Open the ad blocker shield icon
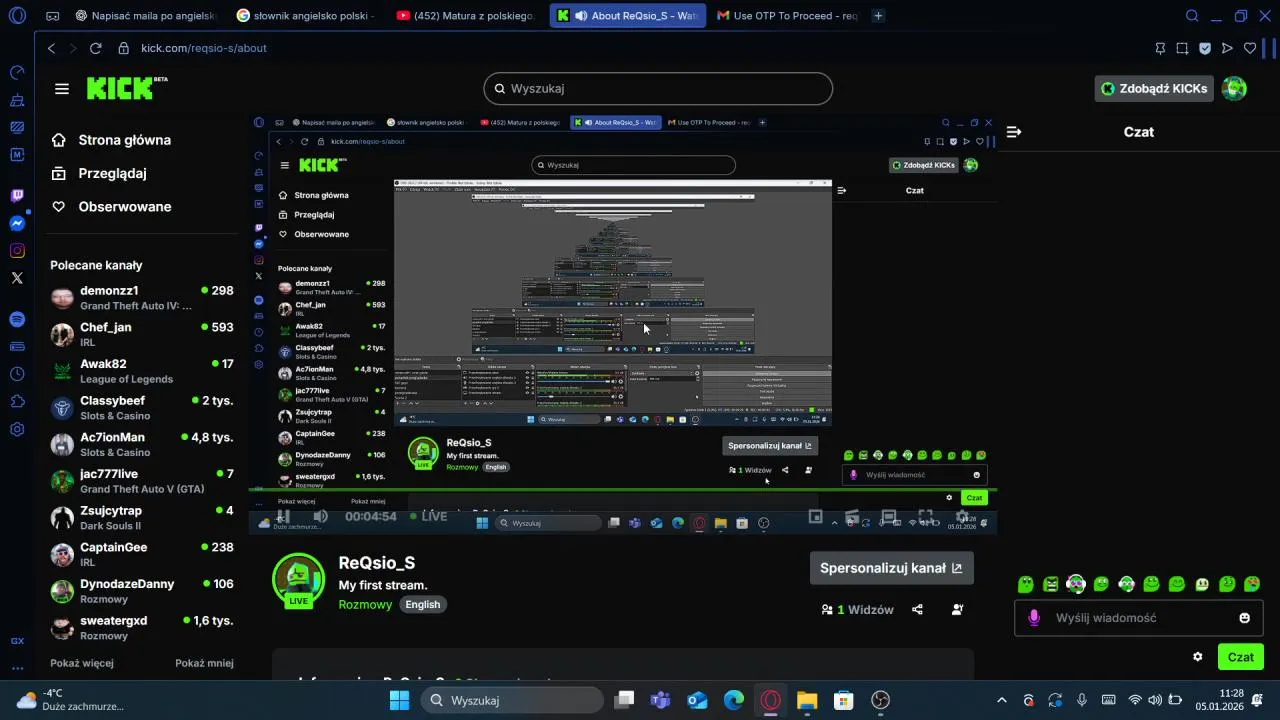 click(1205, 48)
